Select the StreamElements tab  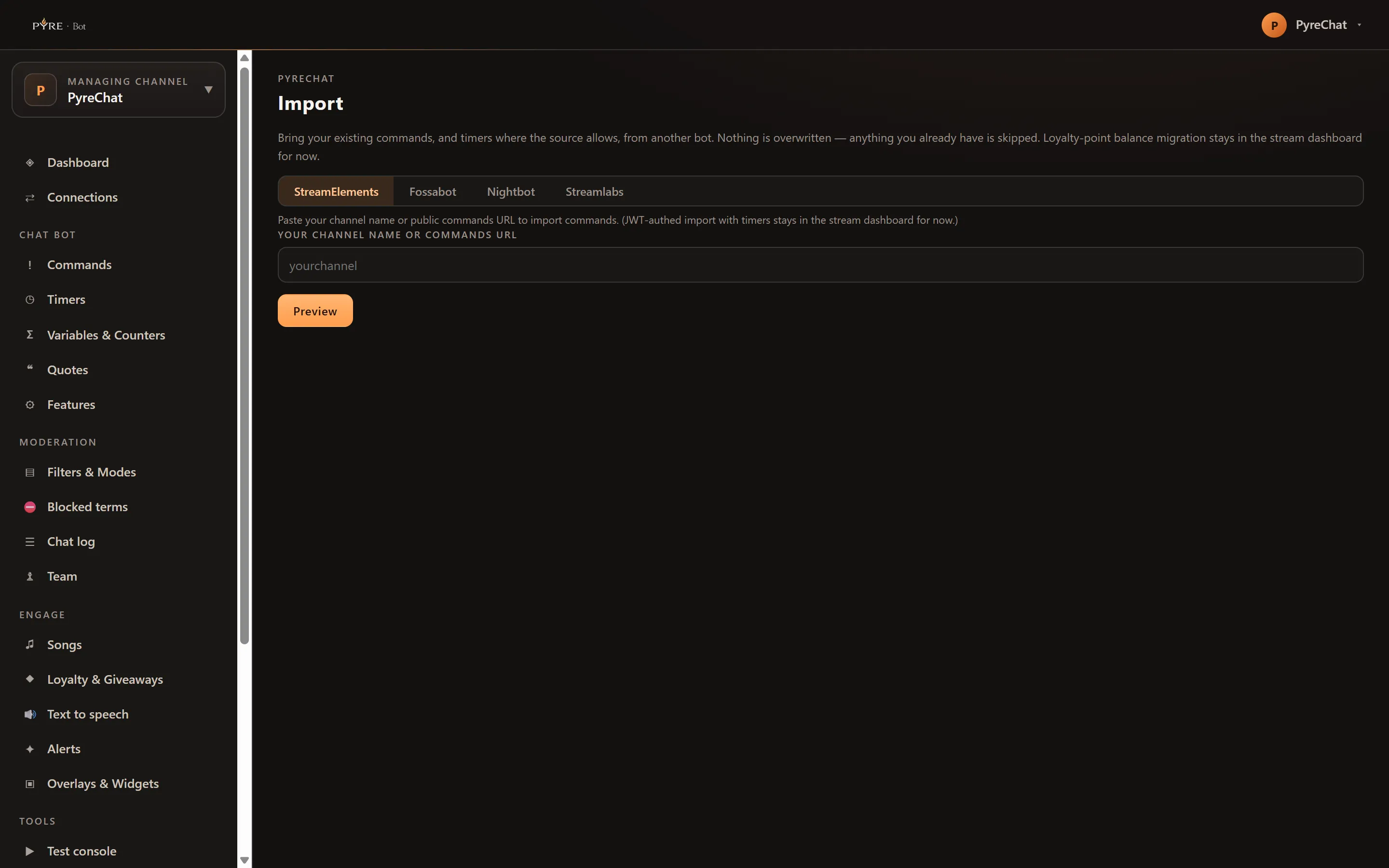[x=336, y=192]
